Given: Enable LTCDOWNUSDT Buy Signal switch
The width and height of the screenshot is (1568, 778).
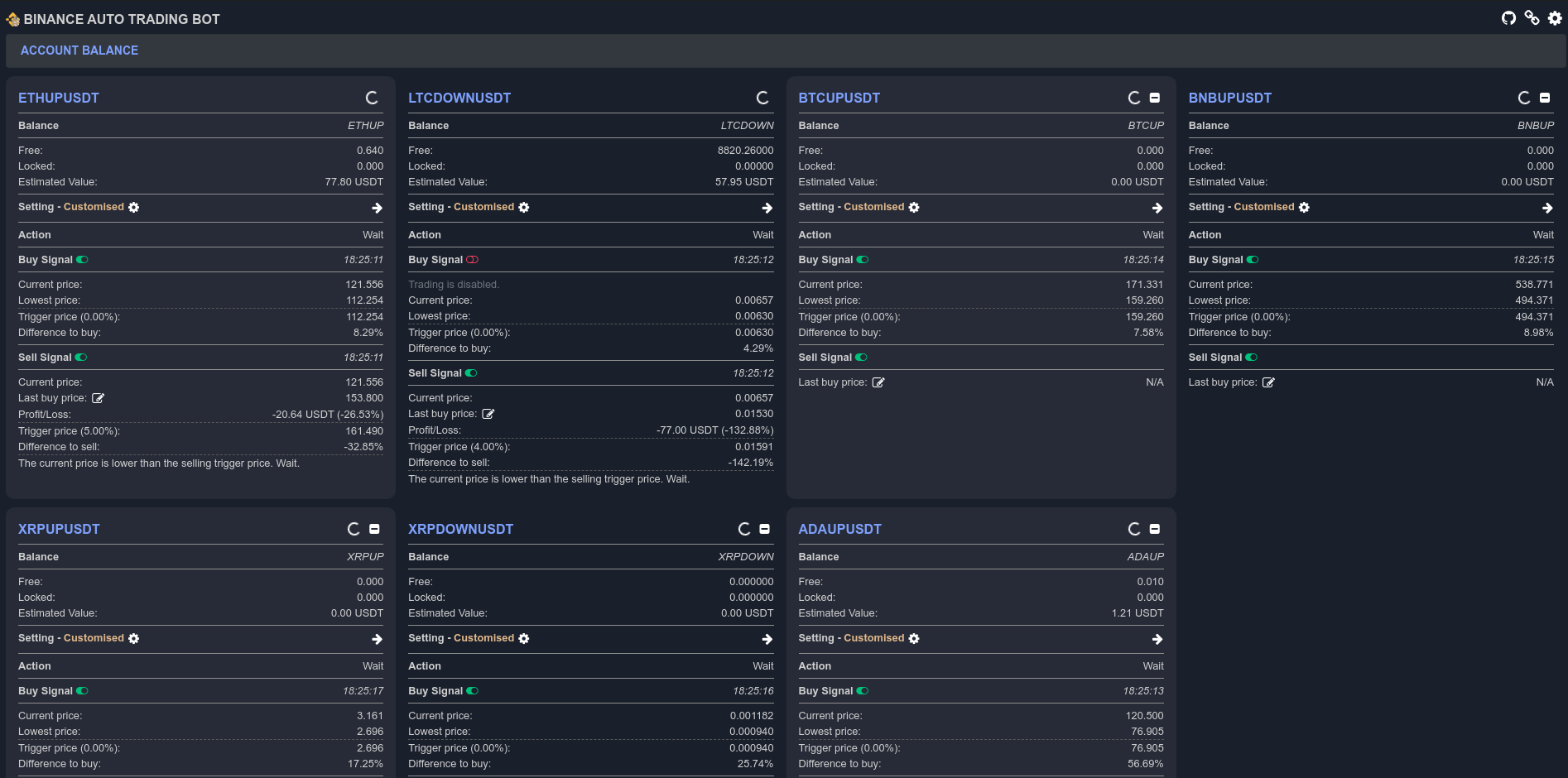Looking at the screenshot, I should tap(473, 260).
